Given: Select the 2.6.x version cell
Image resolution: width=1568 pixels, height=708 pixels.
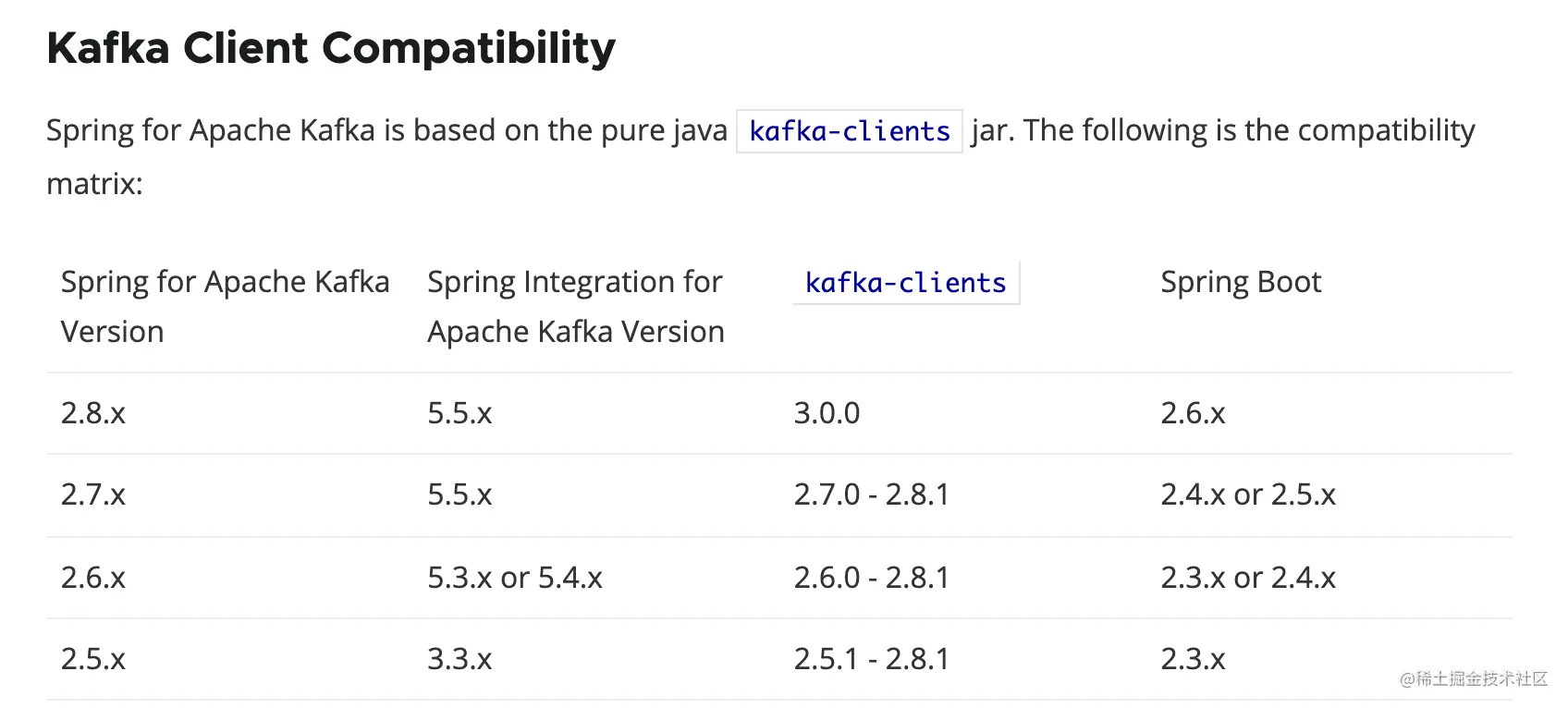Looking at the screenshot, I should point(93,578).
